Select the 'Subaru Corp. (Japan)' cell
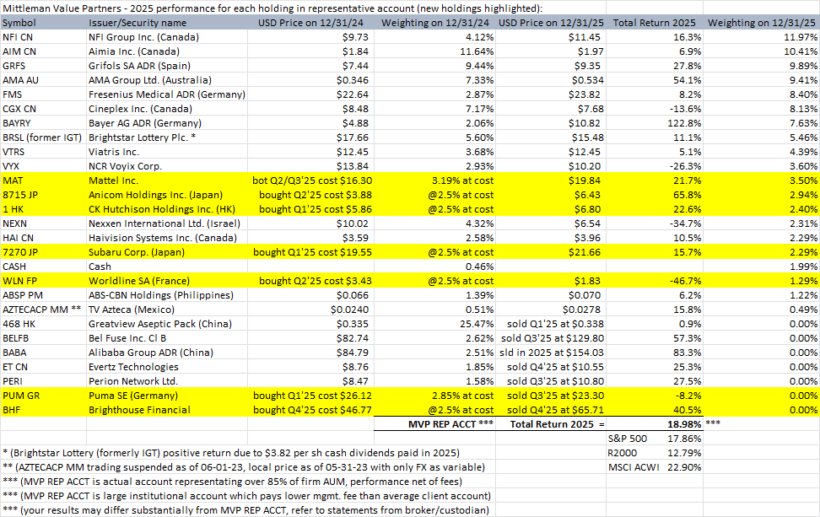820x517 pixels. pos(167,252)
